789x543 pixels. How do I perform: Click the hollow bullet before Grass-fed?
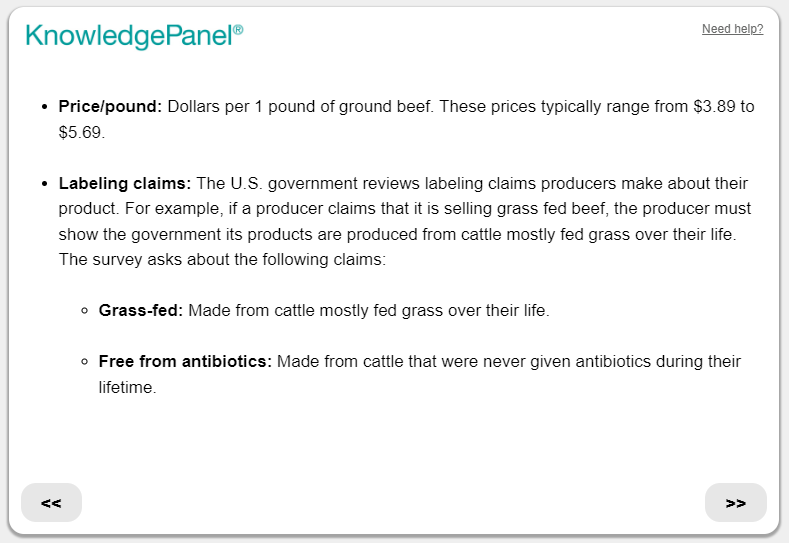coord(84,311)
